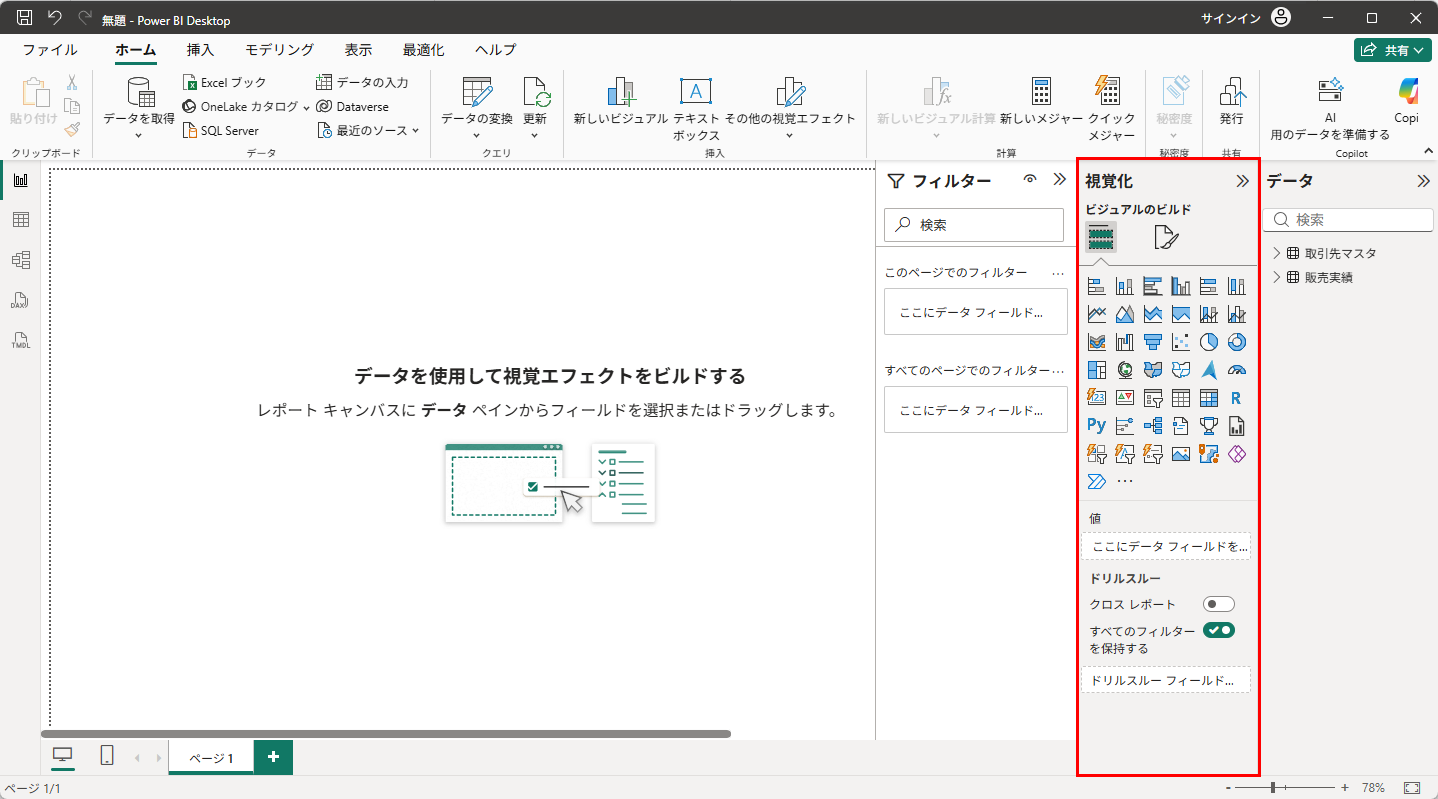Image resolution: width=1438 pixels, height=799 pixels.
Task: Collapse the 視覚化 pane
Action: coord(1243,181)
